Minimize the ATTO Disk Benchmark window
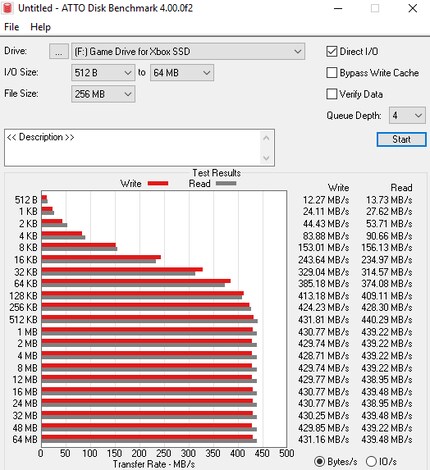The width and height of the screenshot is (430, 470). (x=338, y=8)
